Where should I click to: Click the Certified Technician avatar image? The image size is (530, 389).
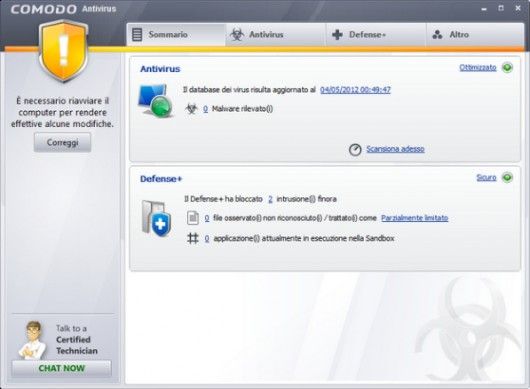tap(33, 340)
